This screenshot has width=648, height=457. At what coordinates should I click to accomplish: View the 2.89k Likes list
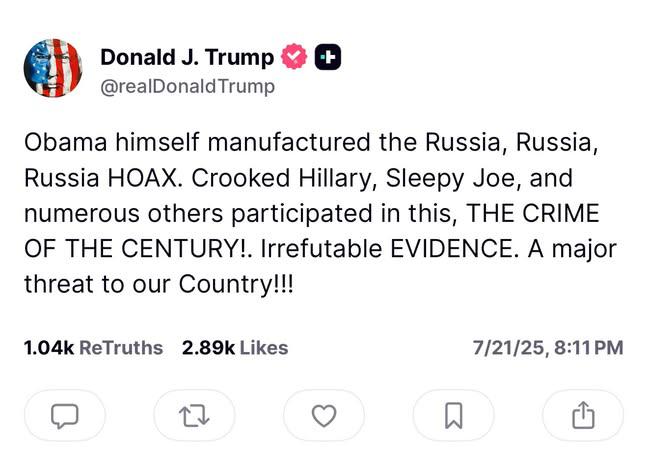click(x=235, y=348)
